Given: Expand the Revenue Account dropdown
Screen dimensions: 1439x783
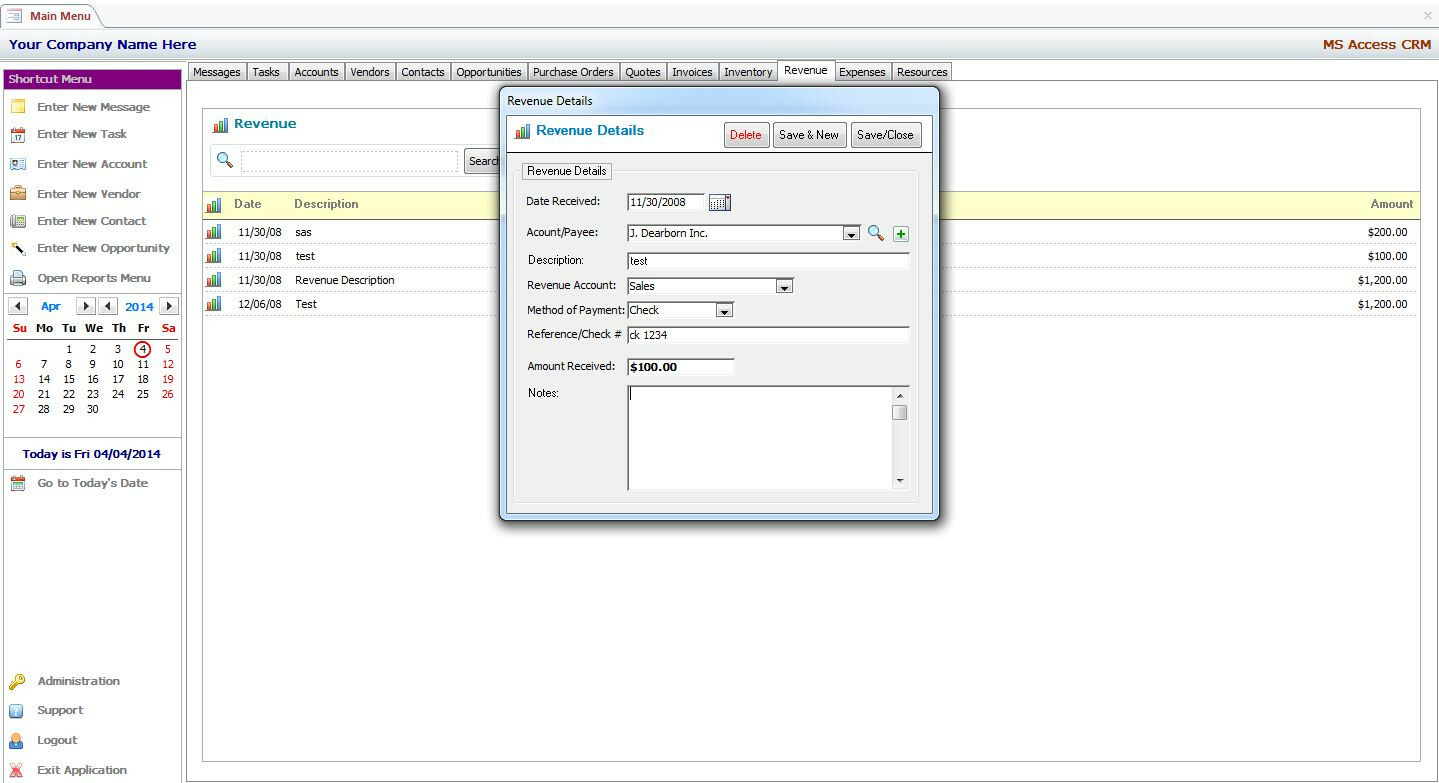Looking at the screenshot, I should (785, 287).
